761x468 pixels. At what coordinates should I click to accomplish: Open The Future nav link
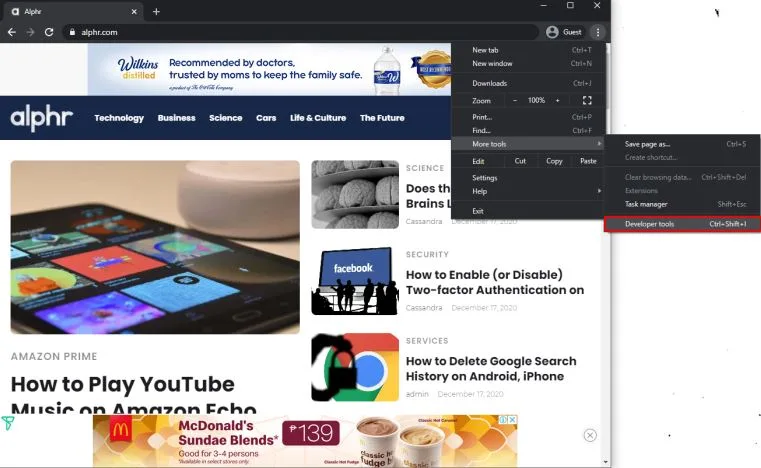coord(382,118)
